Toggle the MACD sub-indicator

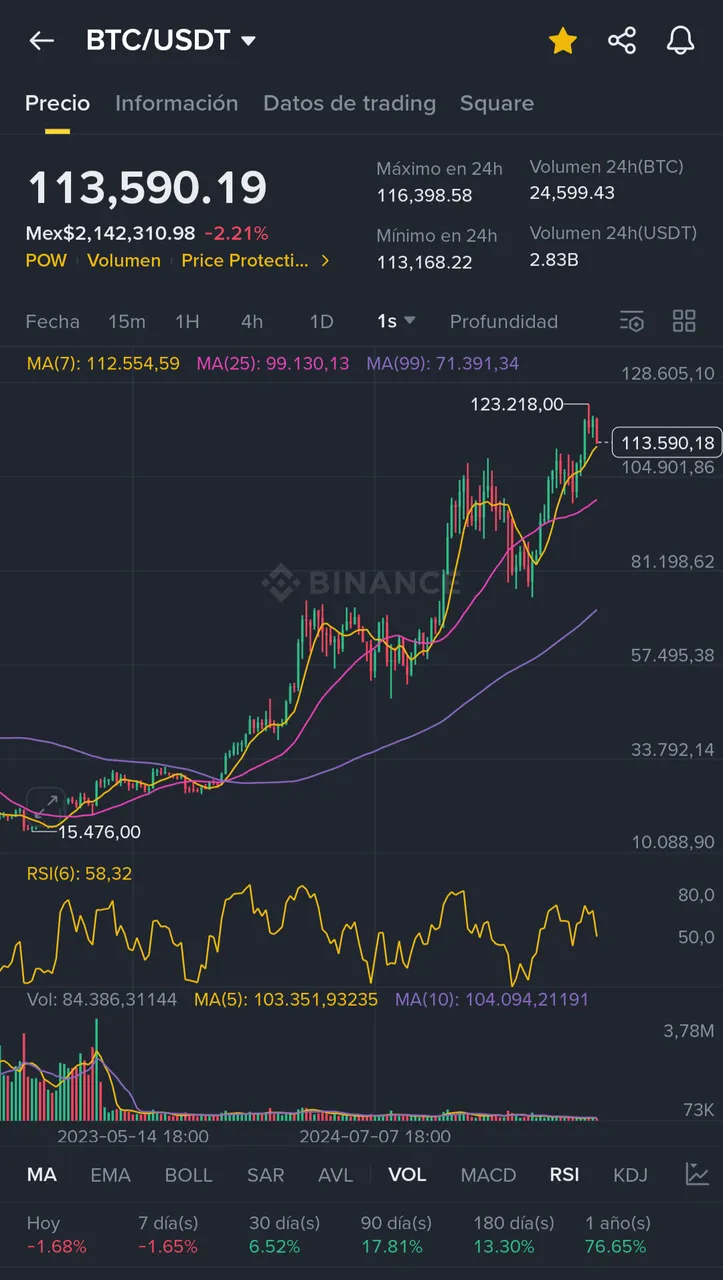click(488, 1174)
